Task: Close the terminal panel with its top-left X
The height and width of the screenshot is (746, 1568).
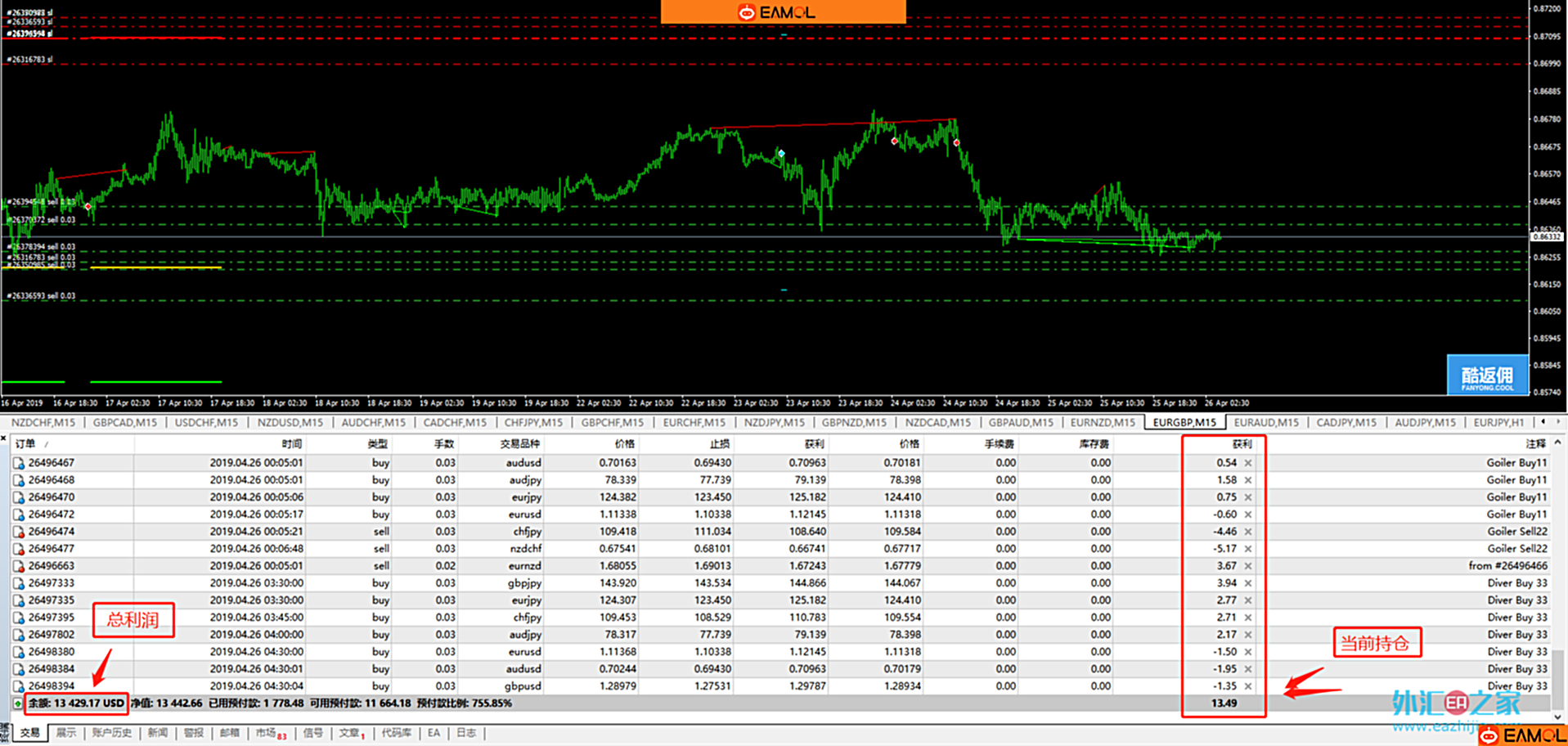Action: point(4,439)
